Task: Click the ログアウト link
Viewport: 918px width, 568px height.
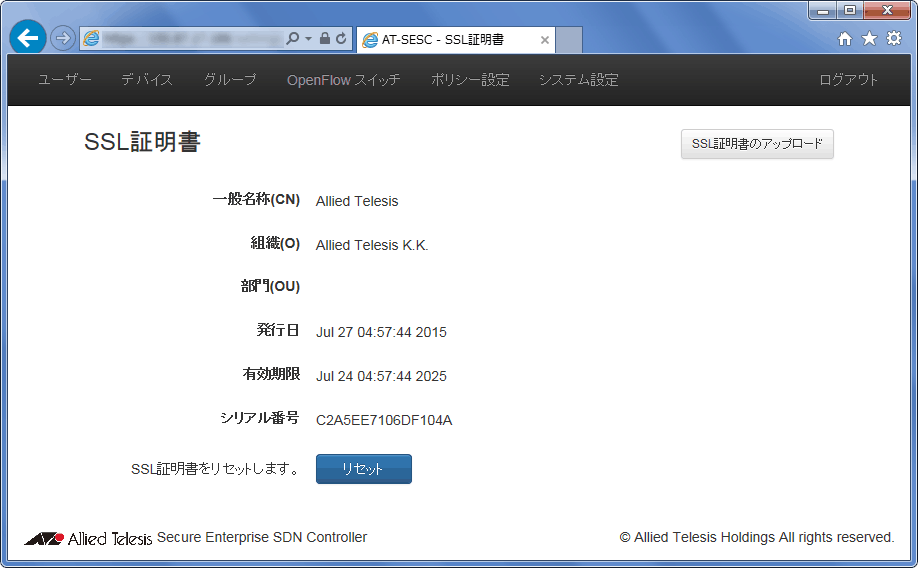Action: click(x=848, y=80)
